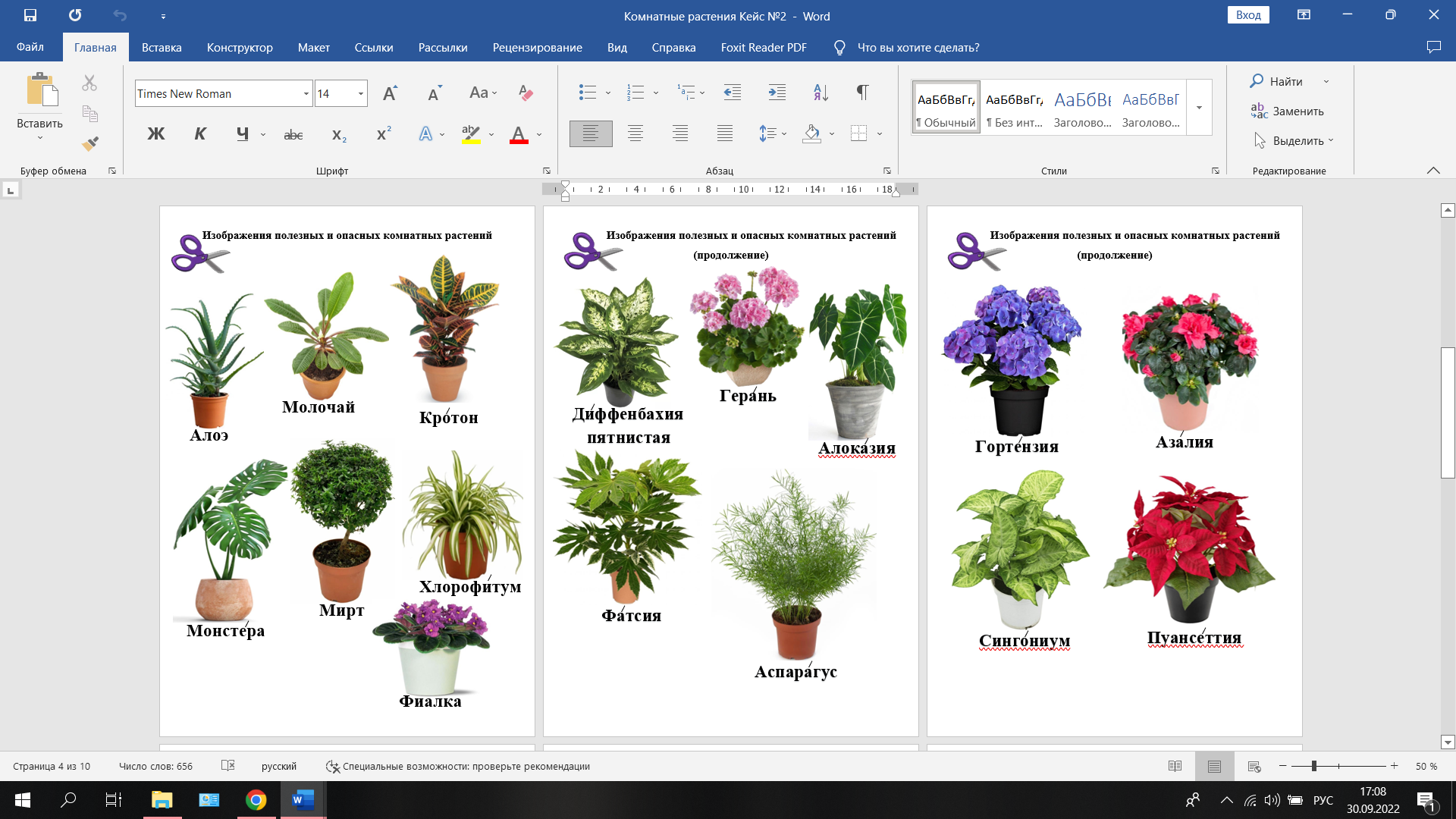1456x819 pixels.
Task: Toggle center alignment
Action: [x=635, y=134]
